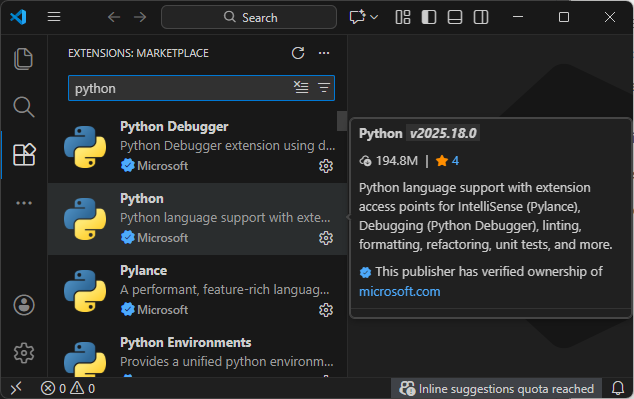Open manage gear for Python extension

click(x=326, y=238)
